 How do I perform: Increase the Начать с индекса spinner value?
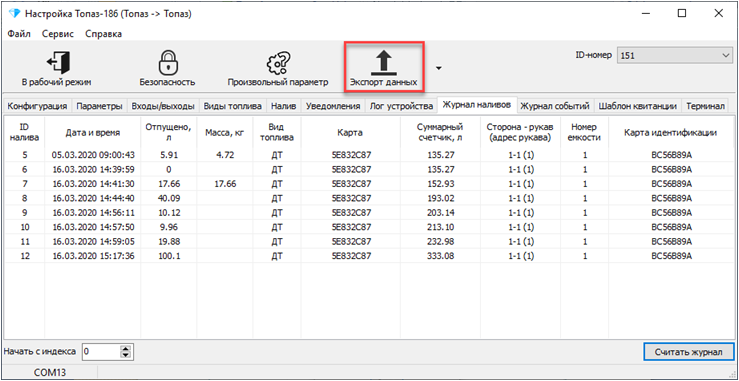point(125,348)
